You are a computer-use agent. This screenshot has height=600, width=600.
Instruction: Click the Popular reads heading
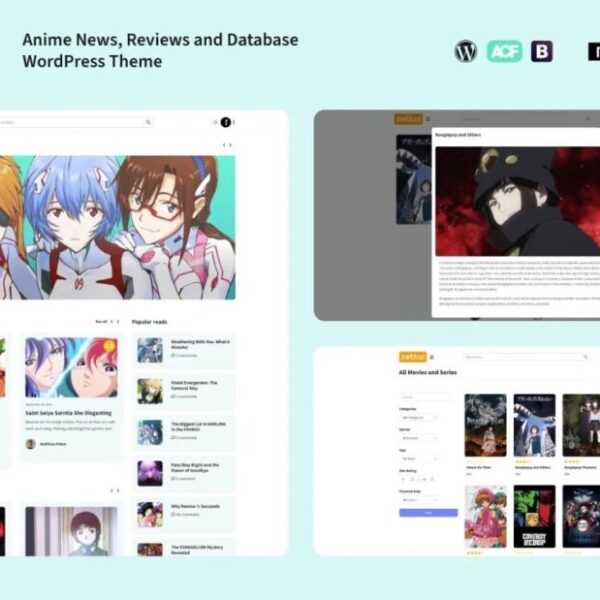(x=150, y=322)
